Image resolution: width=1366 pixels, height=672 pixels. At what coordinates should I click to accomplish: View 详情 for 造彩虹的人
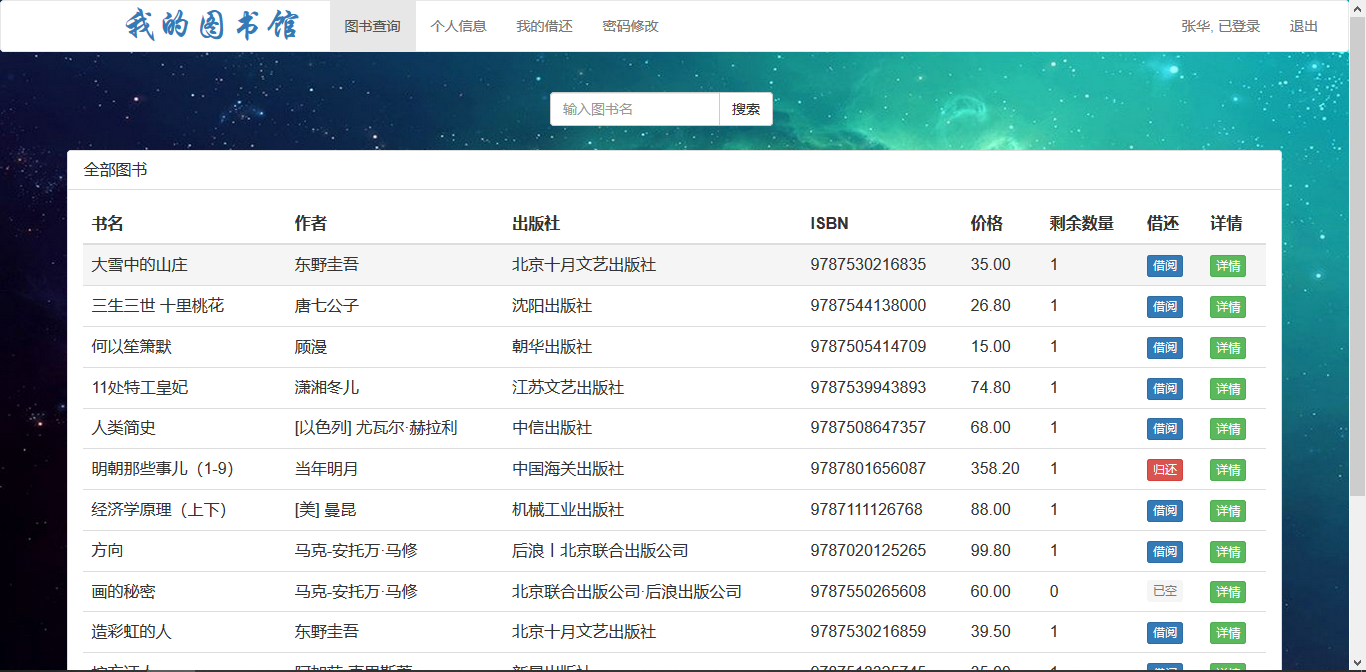1228,633
